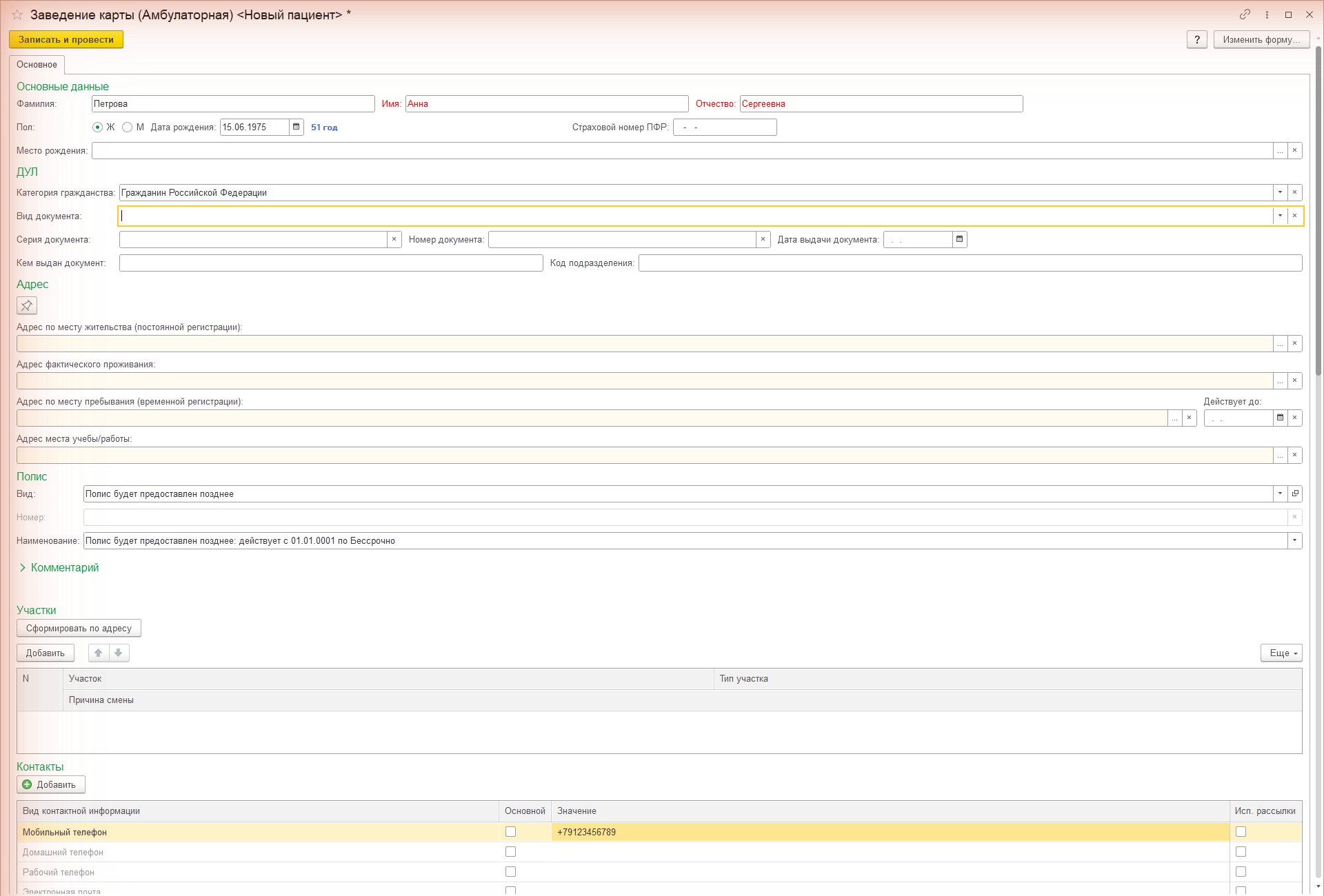Clear the Категория гражданства field

(1295, 192)
